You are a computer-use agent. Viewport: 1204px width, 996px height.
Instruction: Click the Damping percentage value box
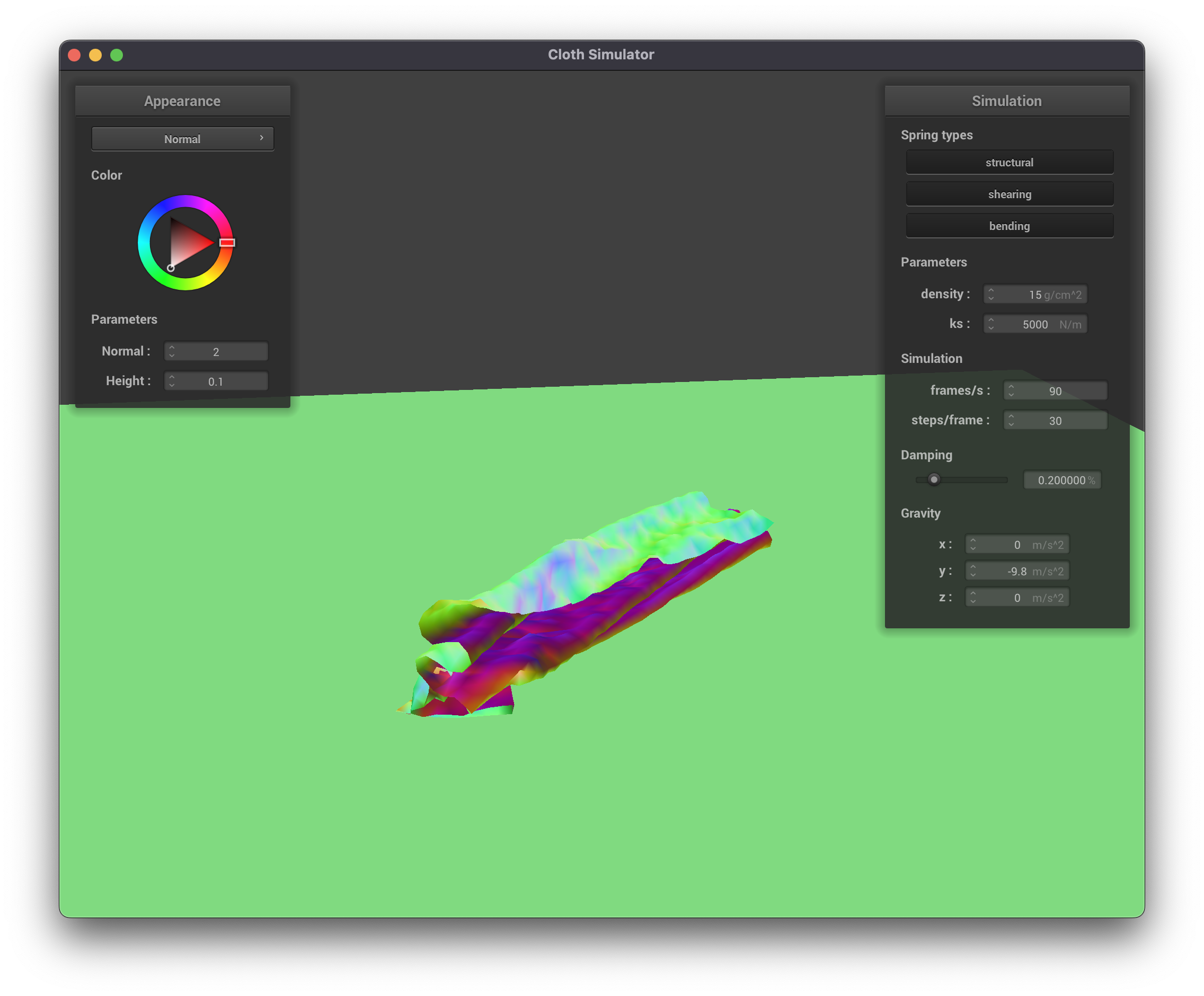coord(1062,480)
